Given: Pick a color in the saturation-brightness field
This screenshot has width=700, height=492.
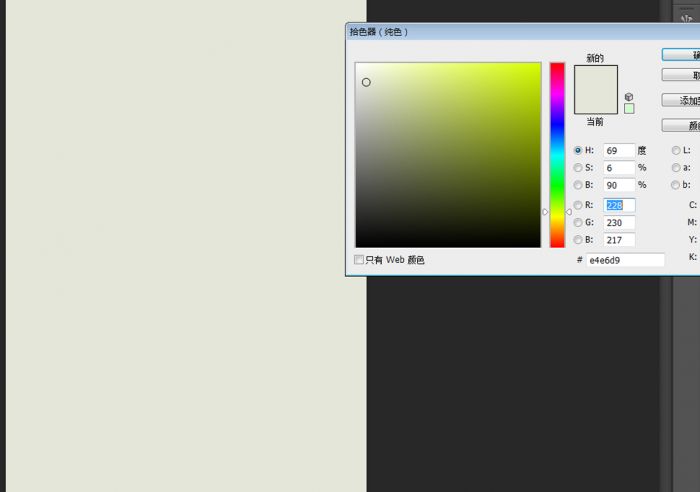Looking at the screenshot, I should (448, 155).
